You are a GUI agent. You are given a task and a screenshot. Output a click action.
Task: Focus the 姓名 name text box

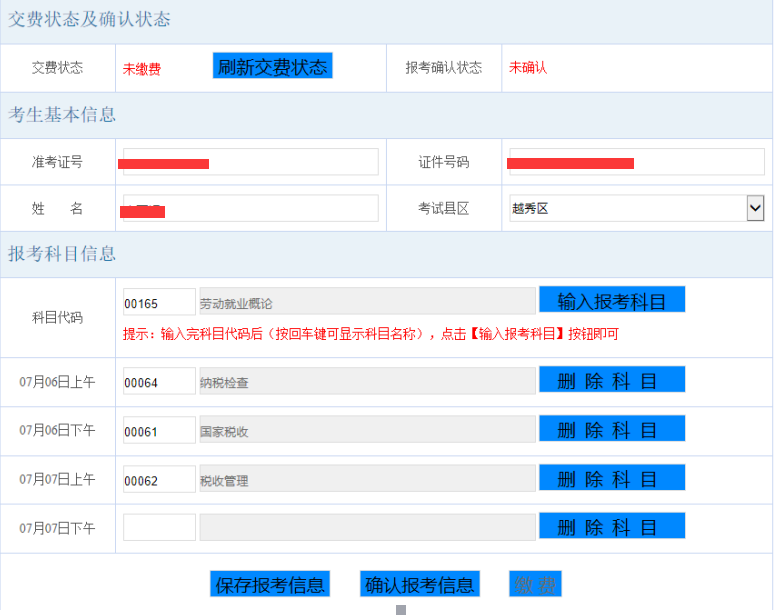point(250,208)
